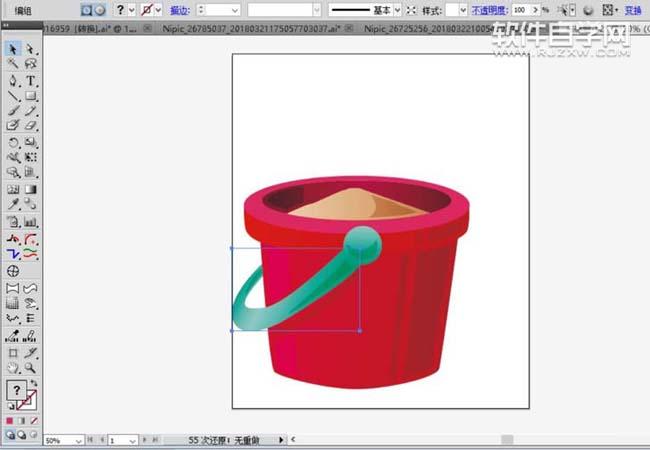The width and height of the screenshot is (650, 450).
Task: Select the Column Graph tool
Action: 30,222
